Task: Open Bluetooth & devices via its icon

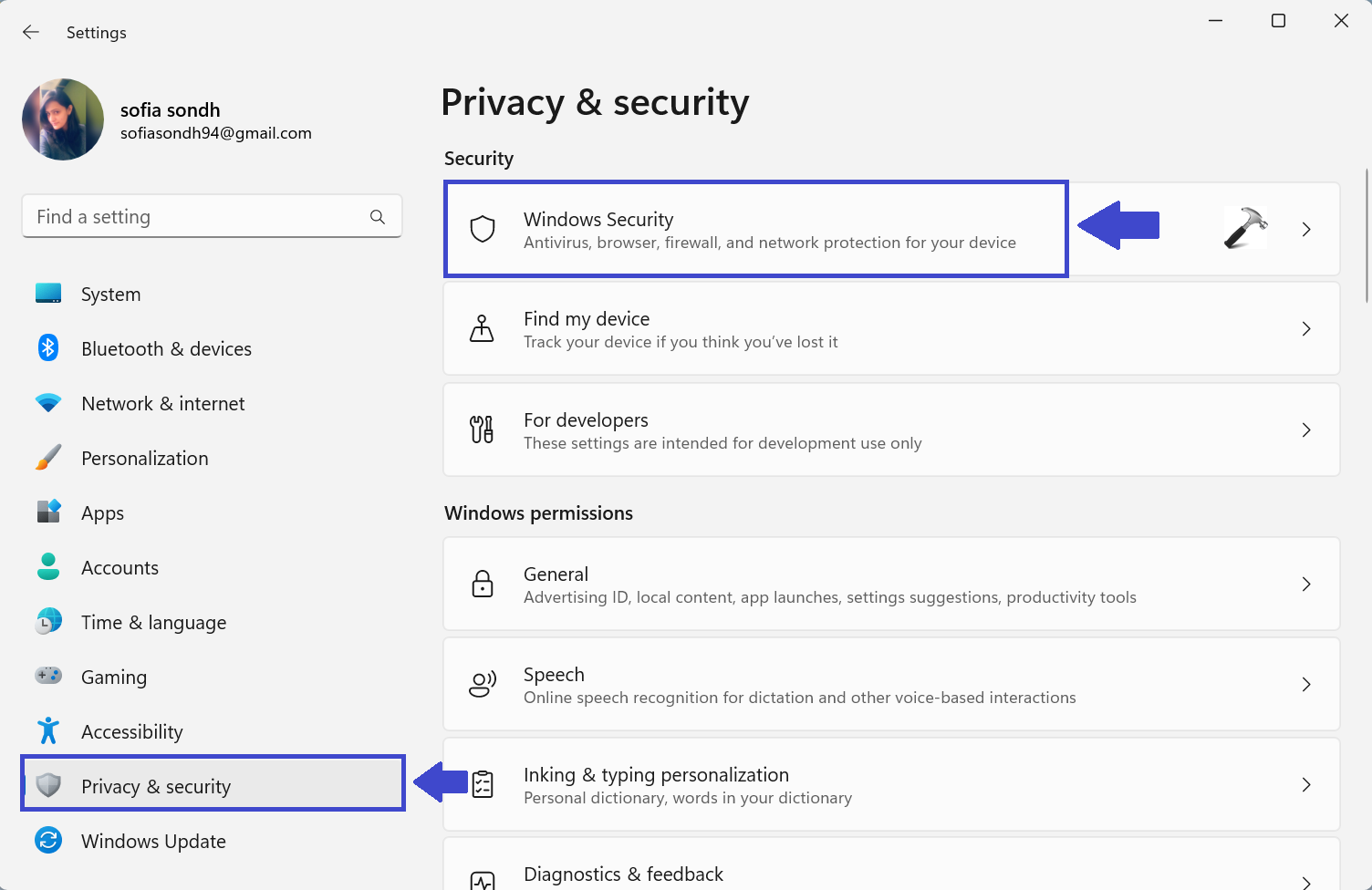Action: pyautogui.click(x=48, y=348)
